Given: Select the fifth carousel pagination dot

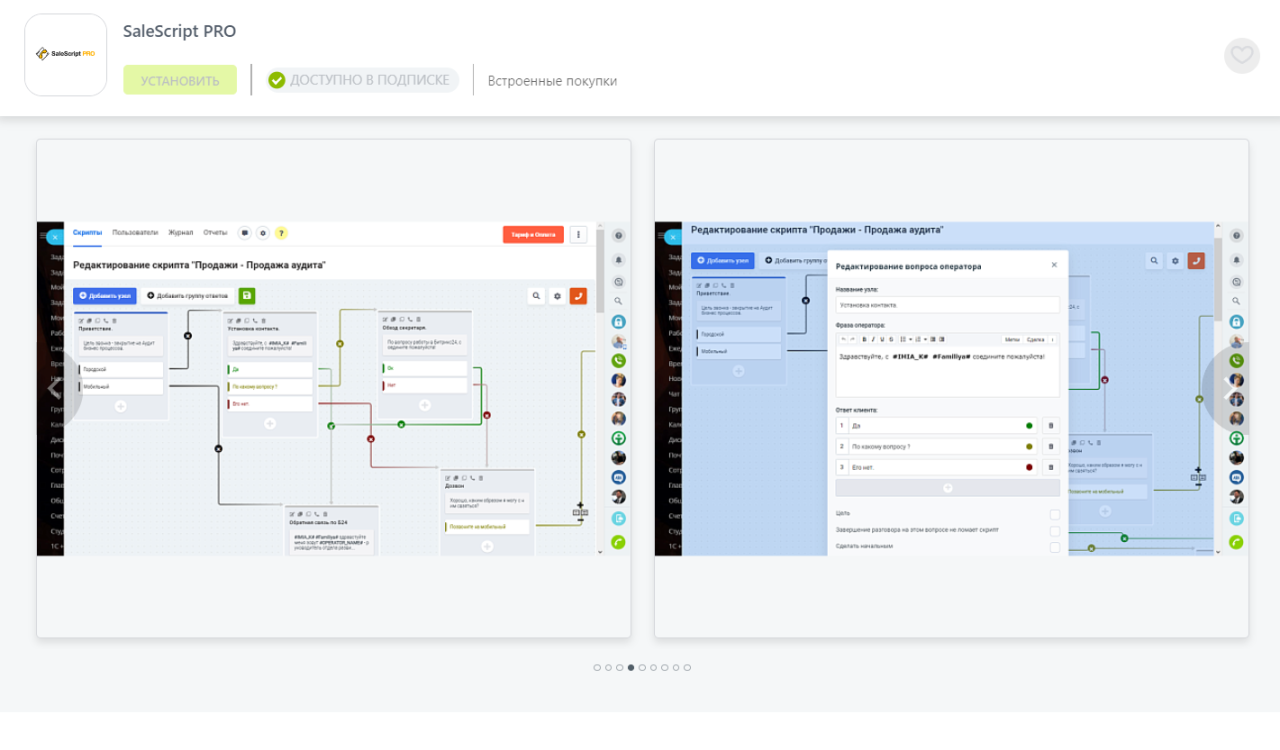Looking at the screenshot, I should (x=642, y=667).
